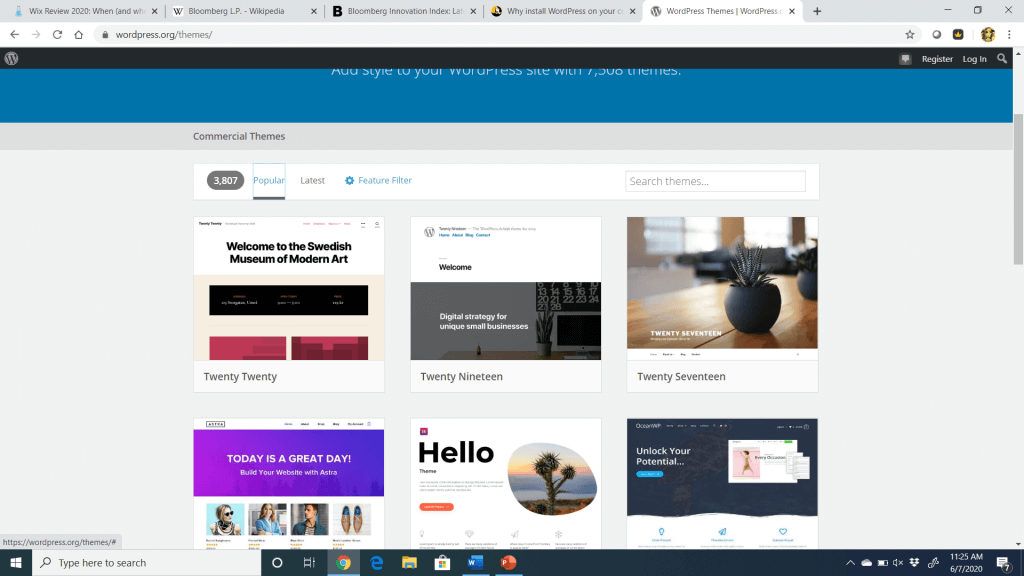Click the 3,807 theme count badge
The height and width of the screenshot is (576, 1024).
[225, 180]
